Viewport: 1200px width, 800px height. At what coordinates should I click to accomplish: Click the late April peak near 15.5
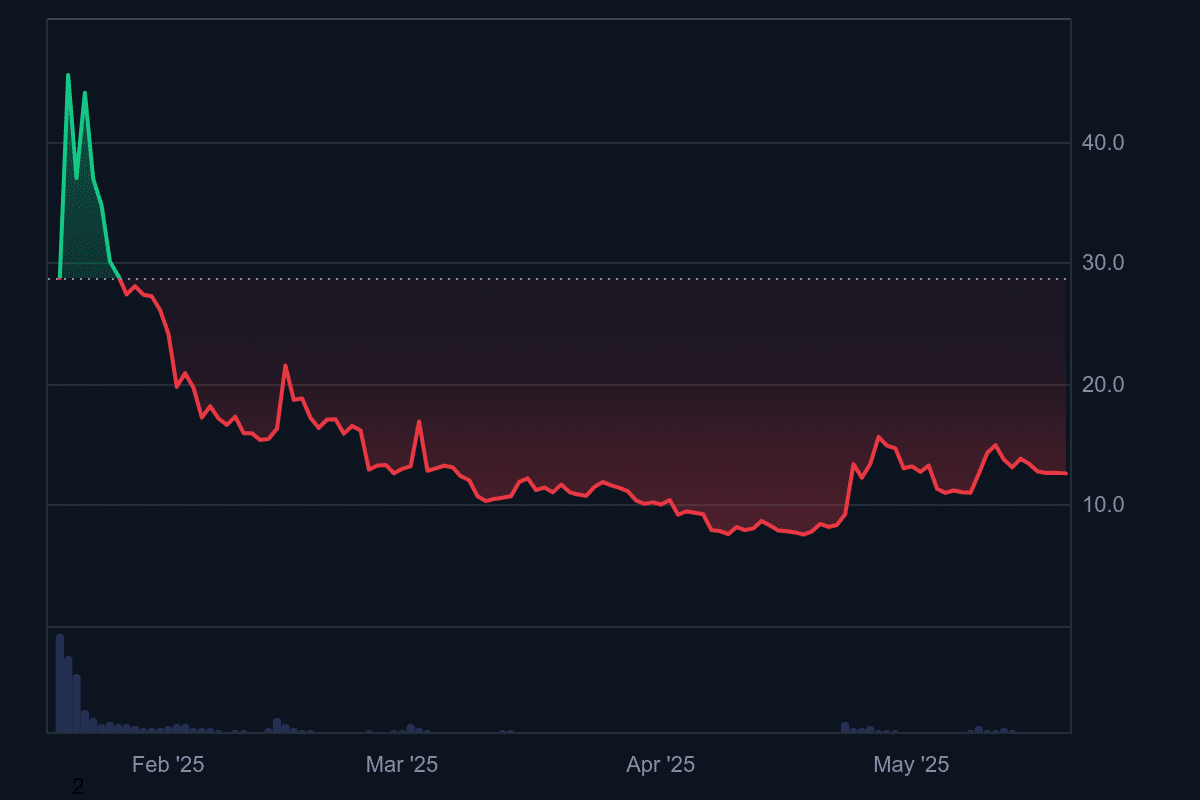pos(878,437)
